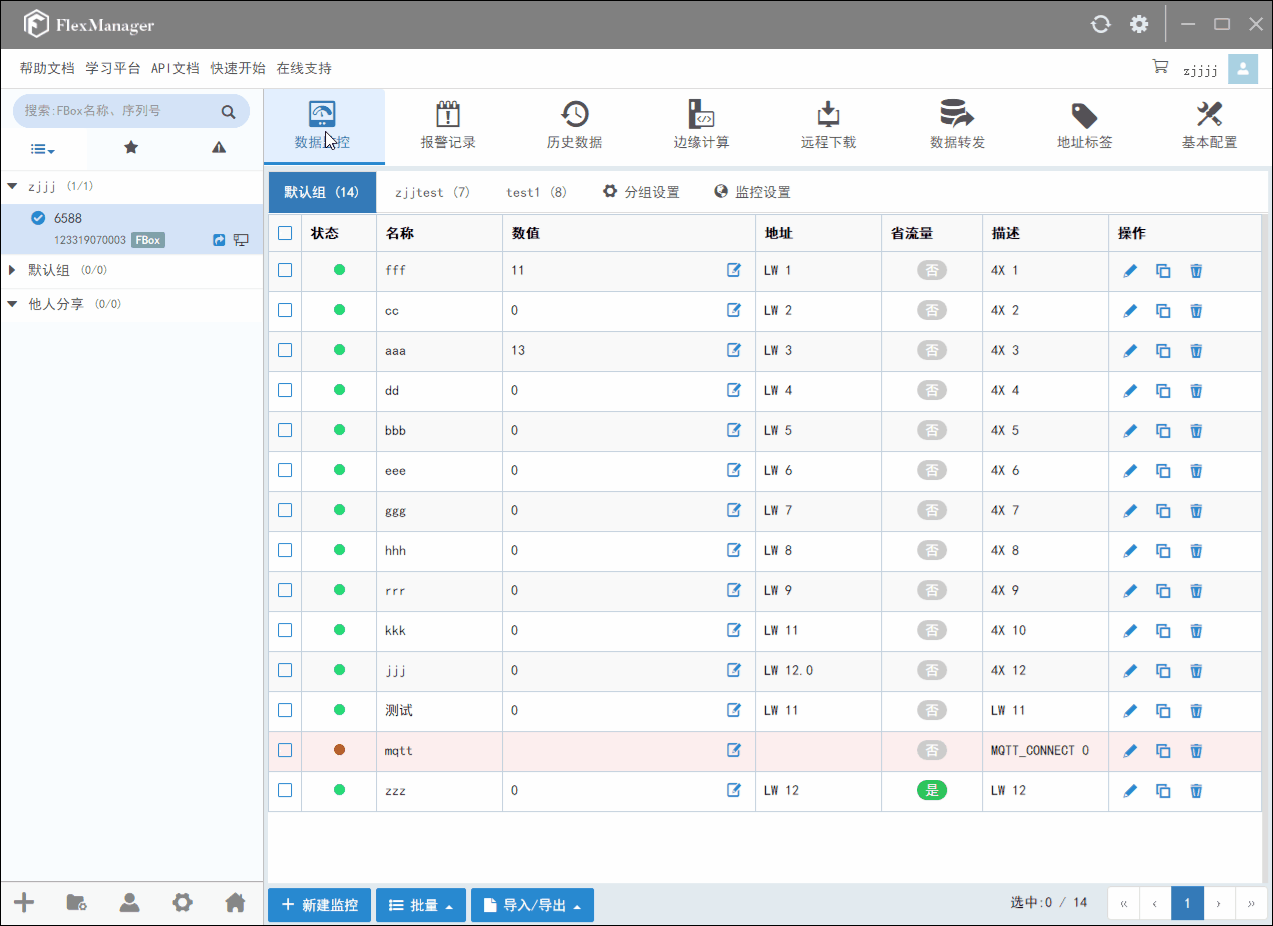Screen dimensions: 1273x926
Task: Switch to test1 (8) tab
Action: (536, 192)
